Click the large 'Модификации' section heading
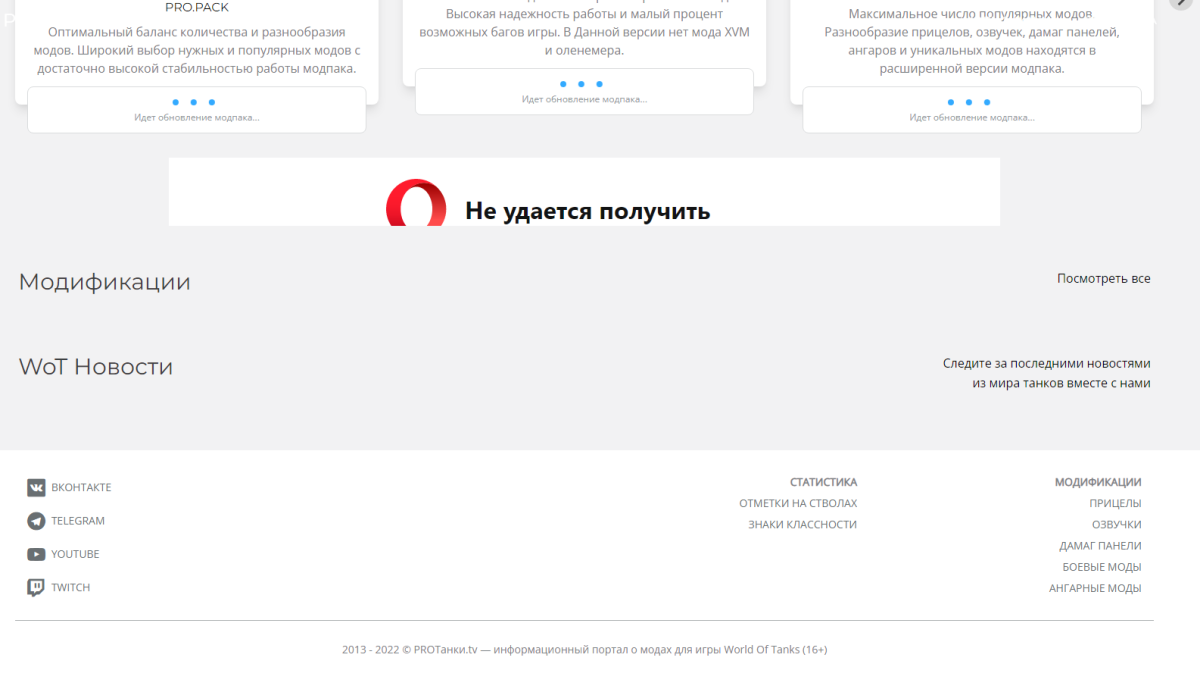 (x=105, y=282)
